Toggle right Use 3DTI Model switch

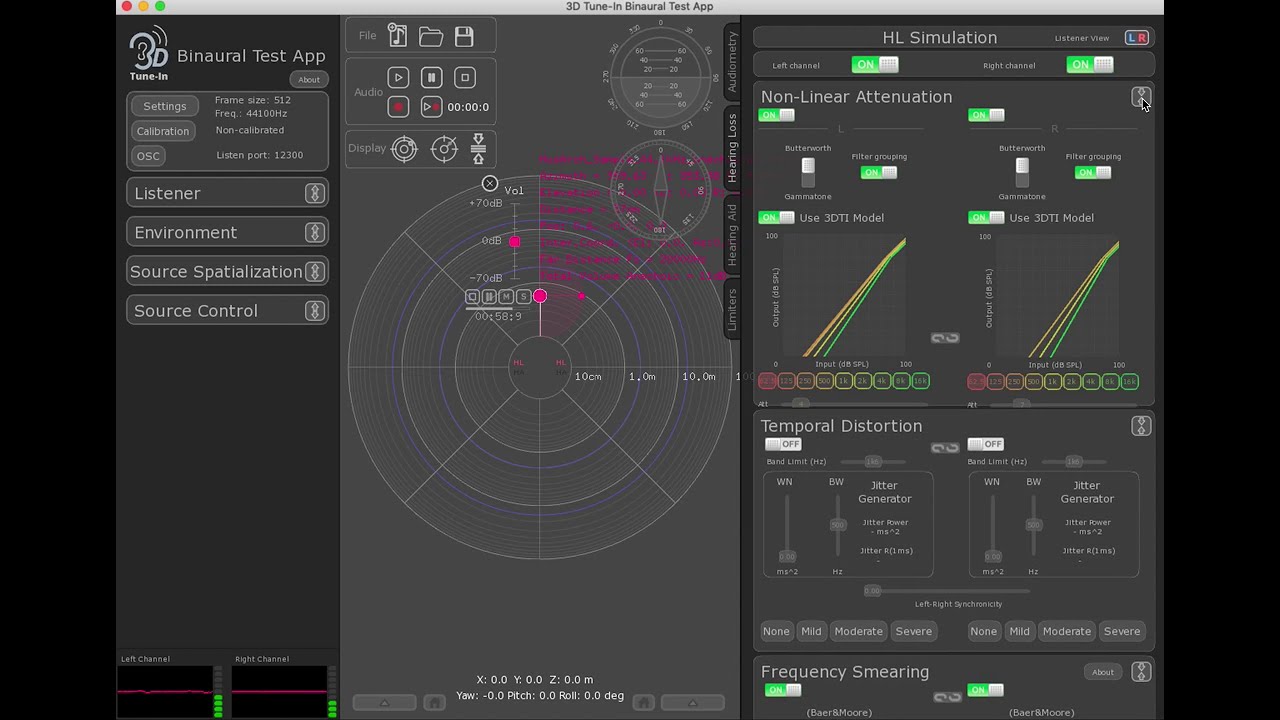[x=987, y=218]
